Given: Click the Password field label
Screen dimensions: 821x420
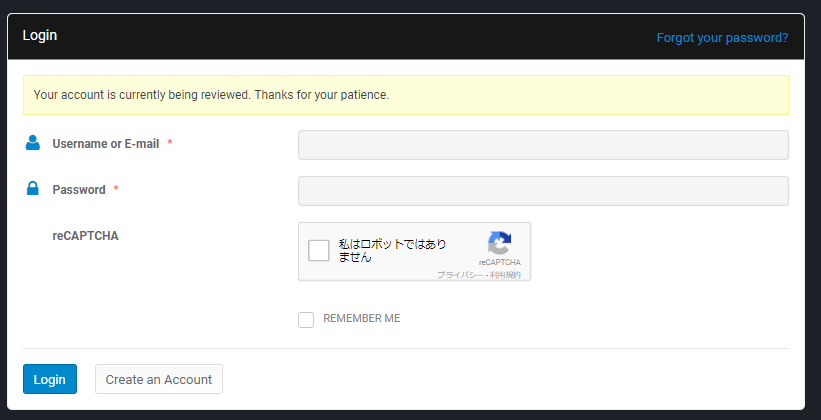Looking at the screenshot, I should [79, 190].
